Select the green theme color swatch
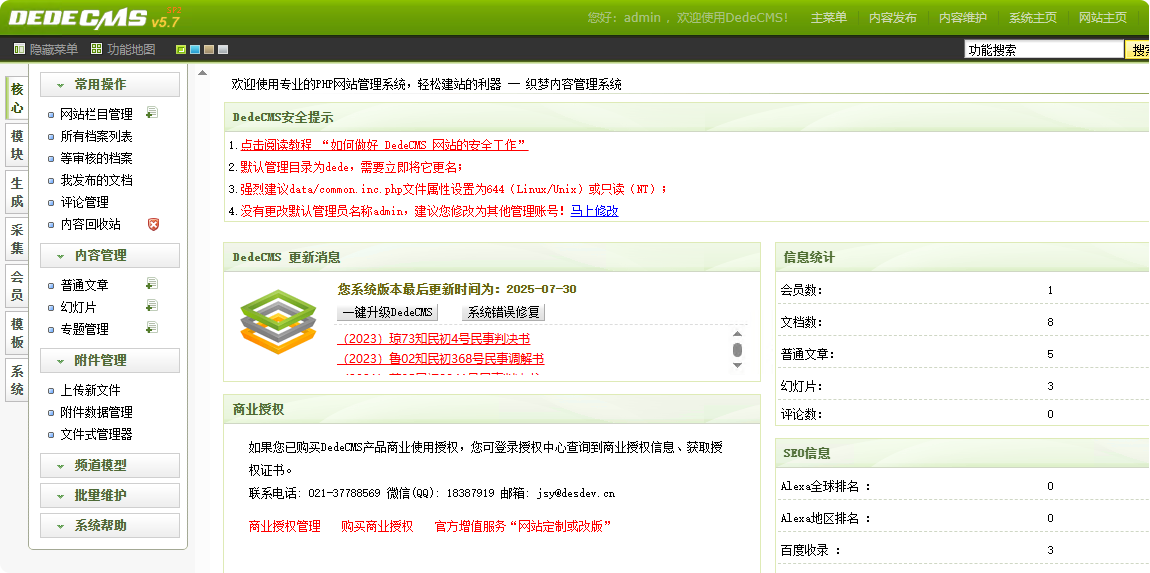 click(x=181, y=49)
